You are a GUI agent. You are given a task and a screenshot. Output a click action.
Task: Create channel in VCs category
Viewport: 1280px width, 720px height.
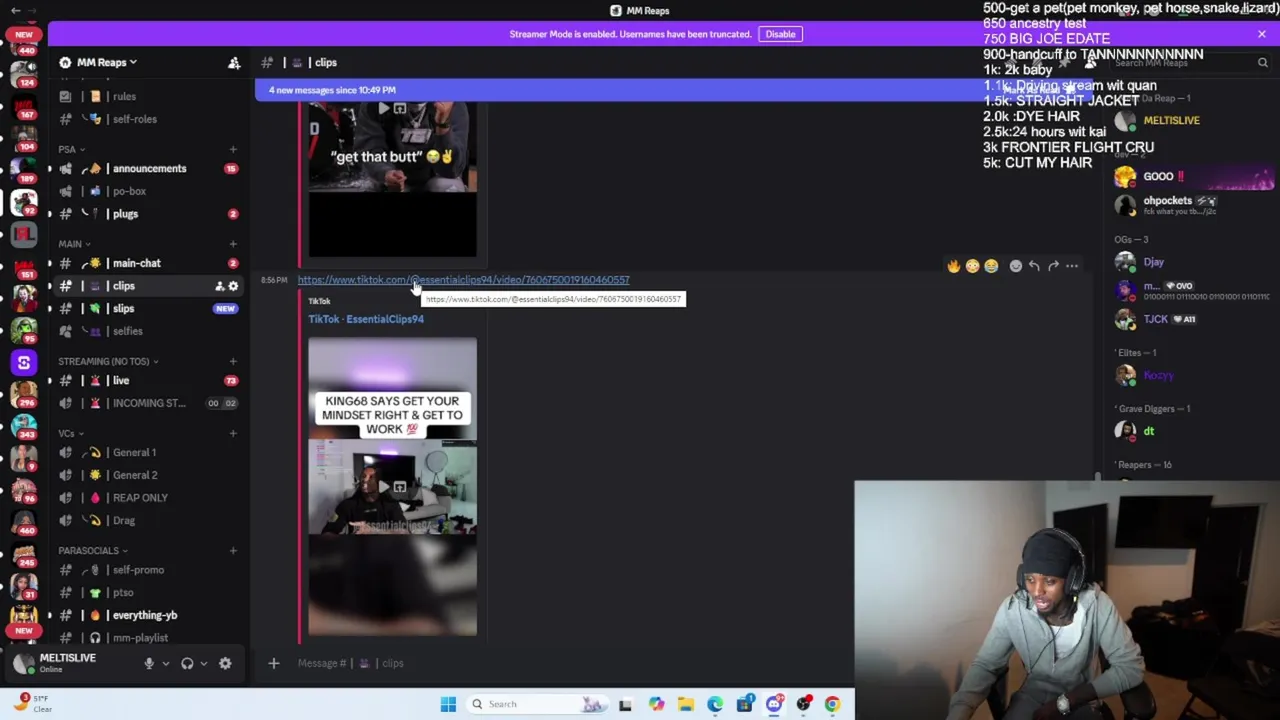233,433
